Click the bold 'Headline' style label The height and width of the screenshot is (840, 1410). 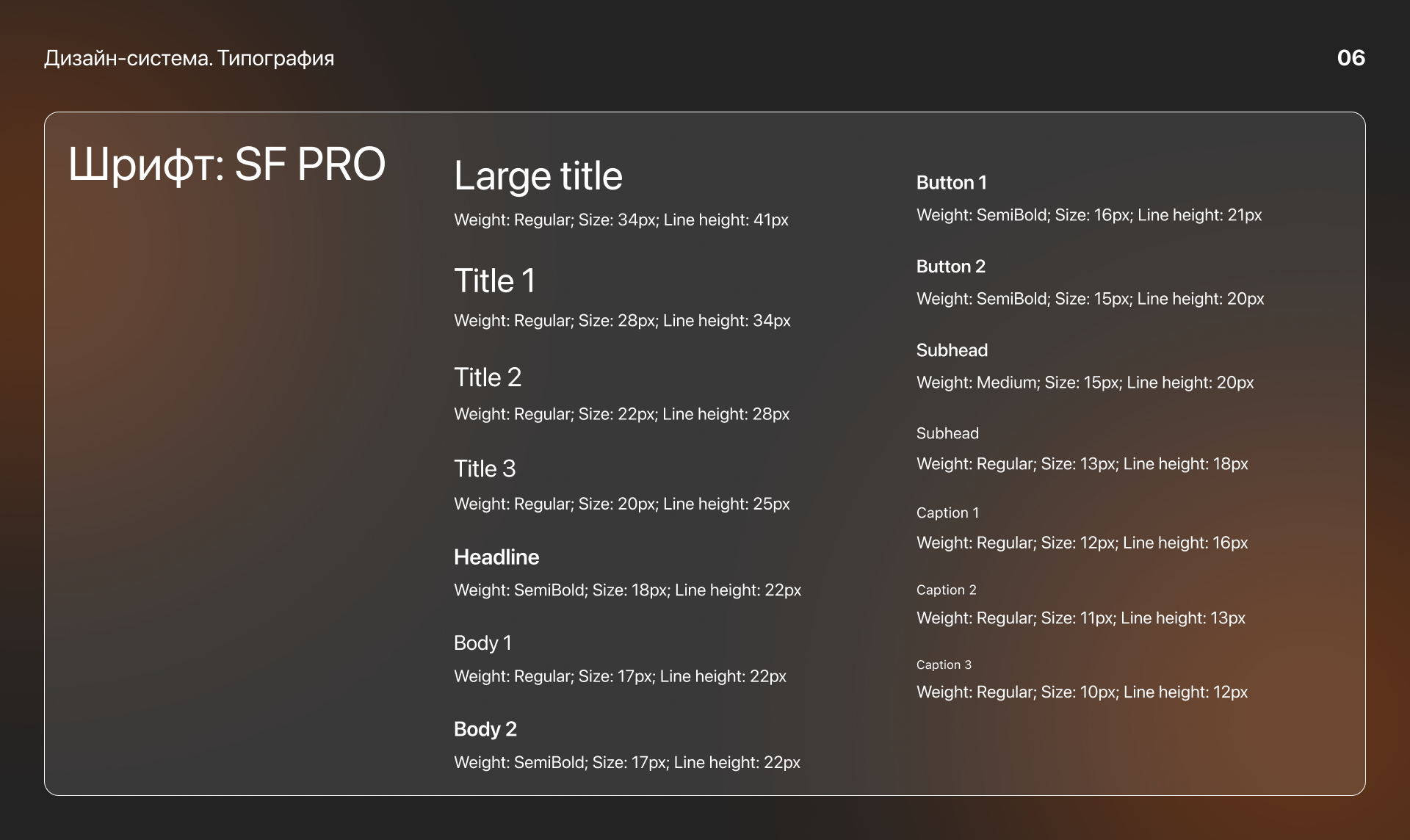point(496,557)
